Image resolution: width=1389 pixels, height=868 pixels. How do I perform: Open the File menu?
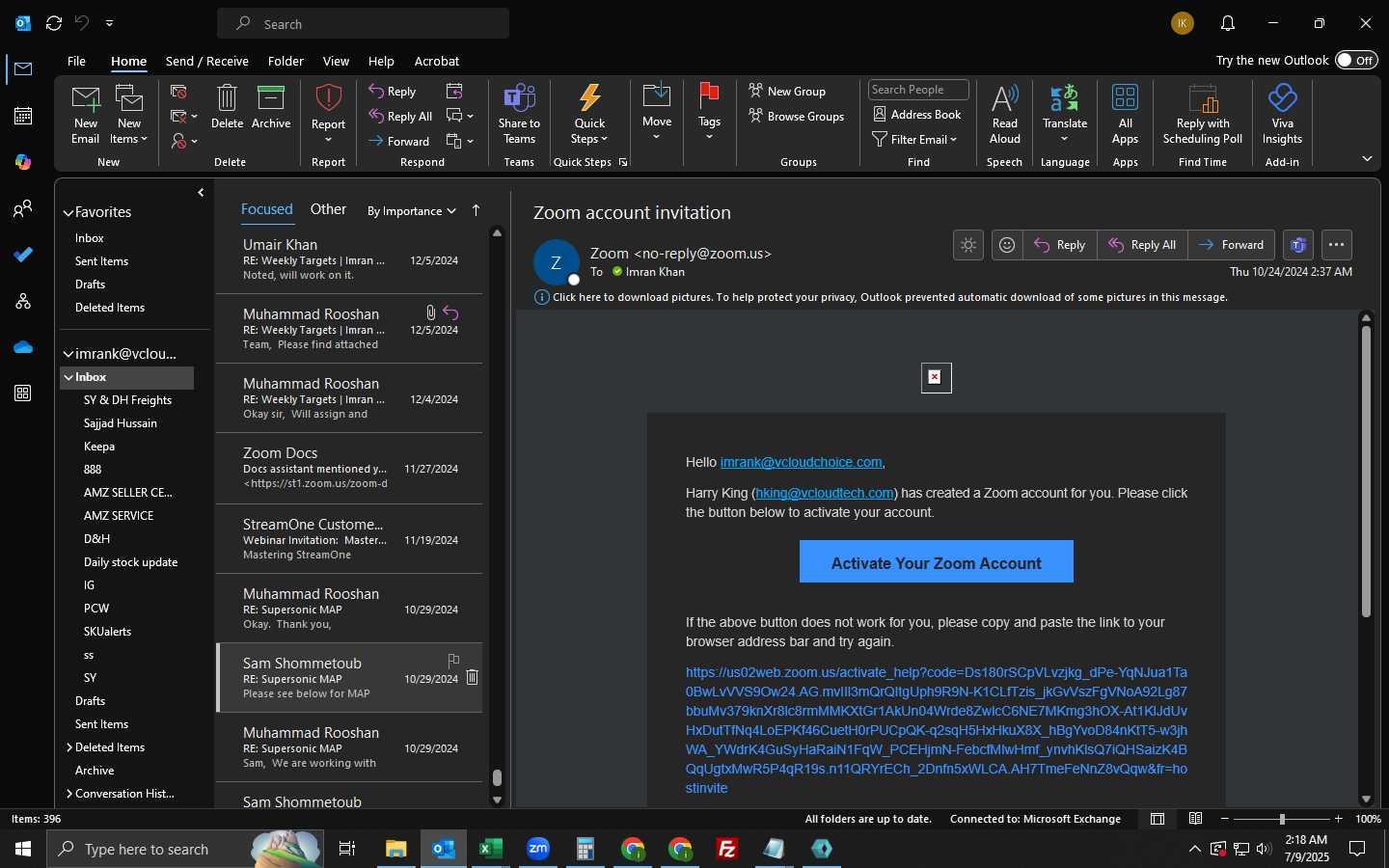[76, 61]
